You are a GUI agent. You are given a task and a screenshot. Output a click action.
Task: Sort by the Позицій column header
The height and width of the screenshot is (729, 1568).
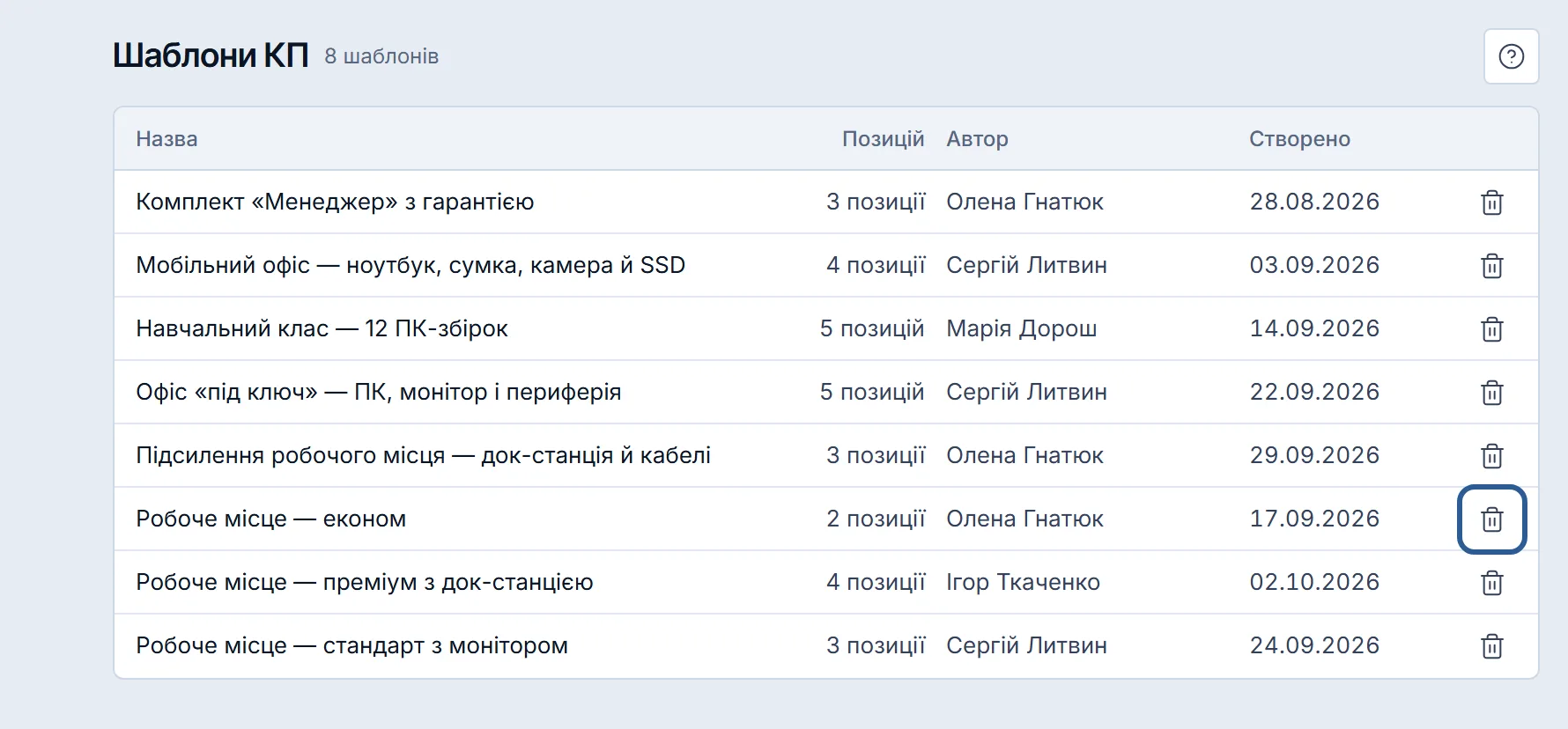tap(883, 139)
